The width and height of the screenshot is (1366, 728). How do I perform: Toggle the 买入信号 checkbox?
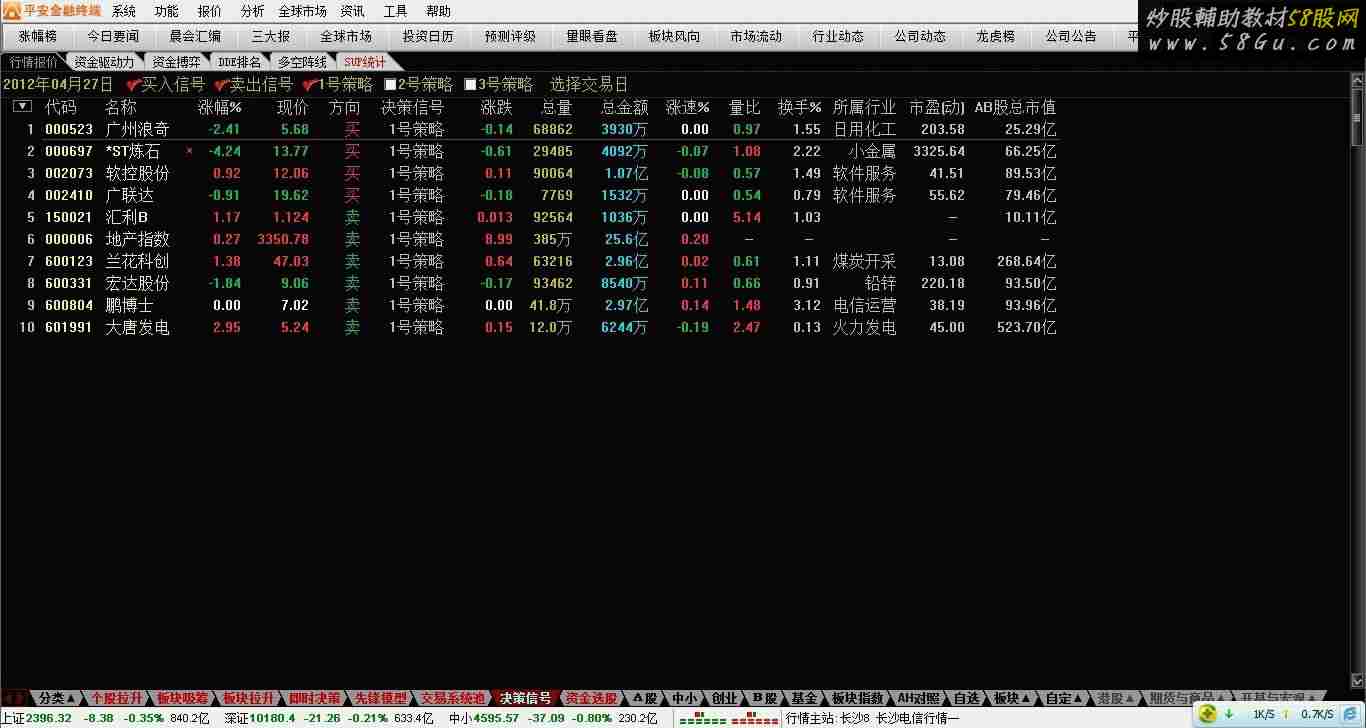133,85
